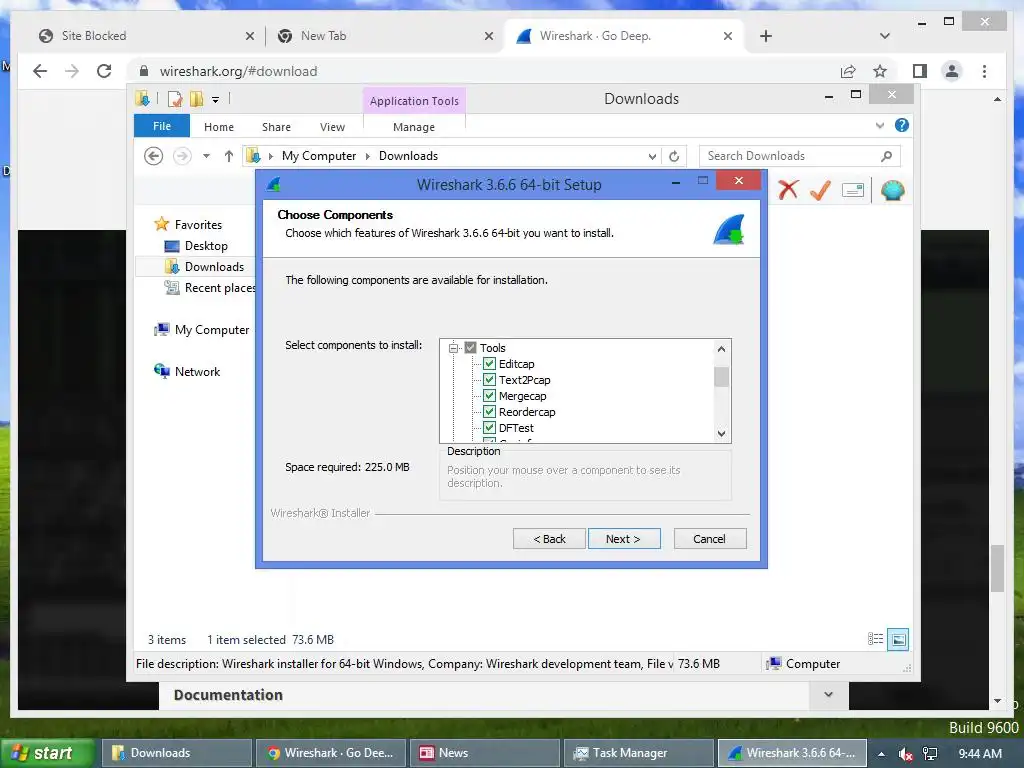1024x768 pixels.
Task: Click the components list scrollbar thumb
Action: pos(722,377)
